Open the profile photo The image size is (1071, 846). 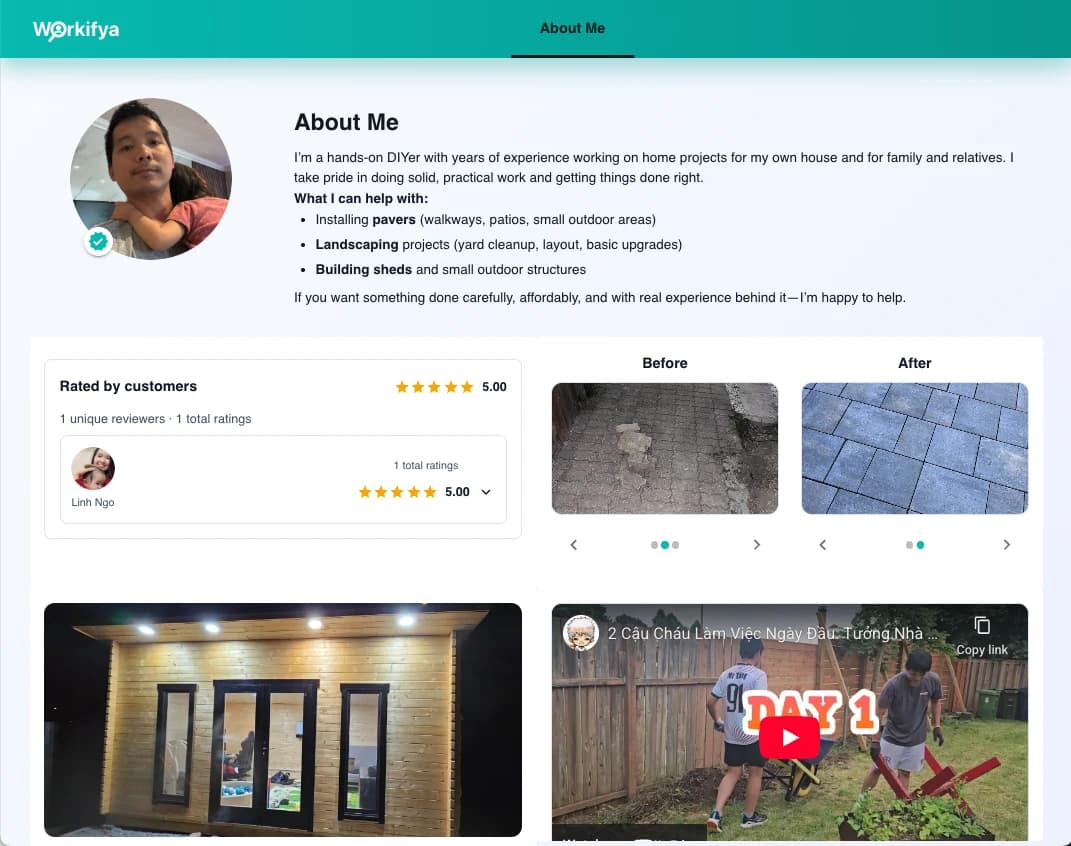[x=151, y=179]
